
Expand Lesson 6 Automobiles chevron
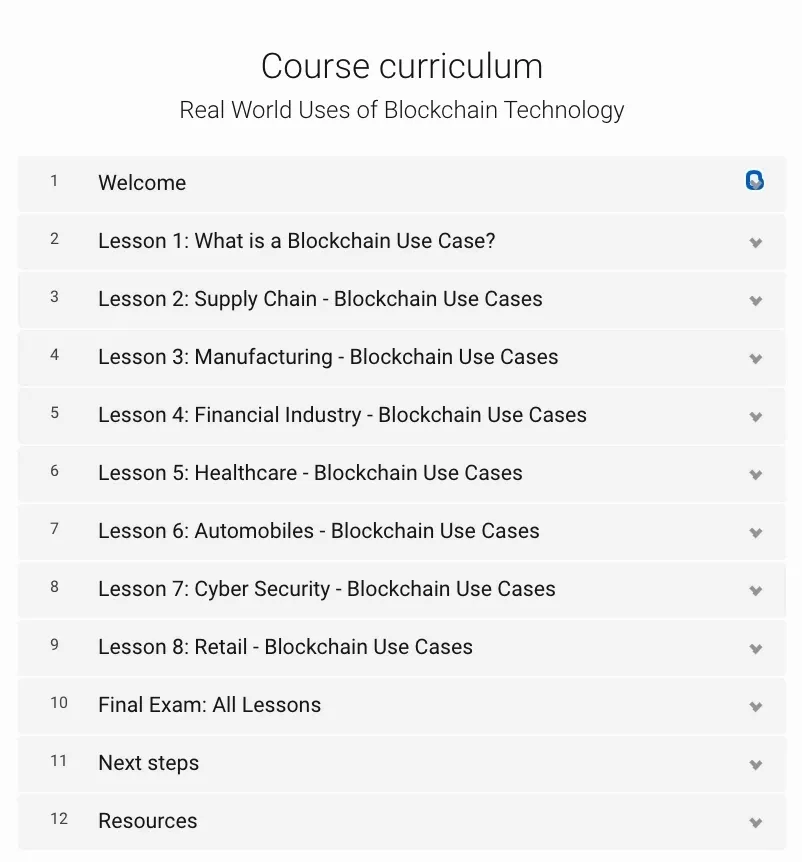756,533
